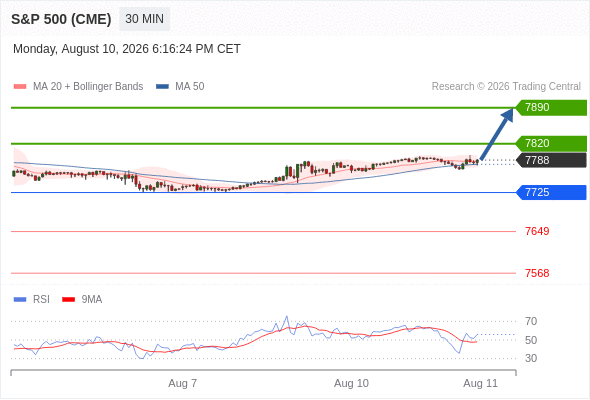Click the blue upward forecast arrow

497,134
